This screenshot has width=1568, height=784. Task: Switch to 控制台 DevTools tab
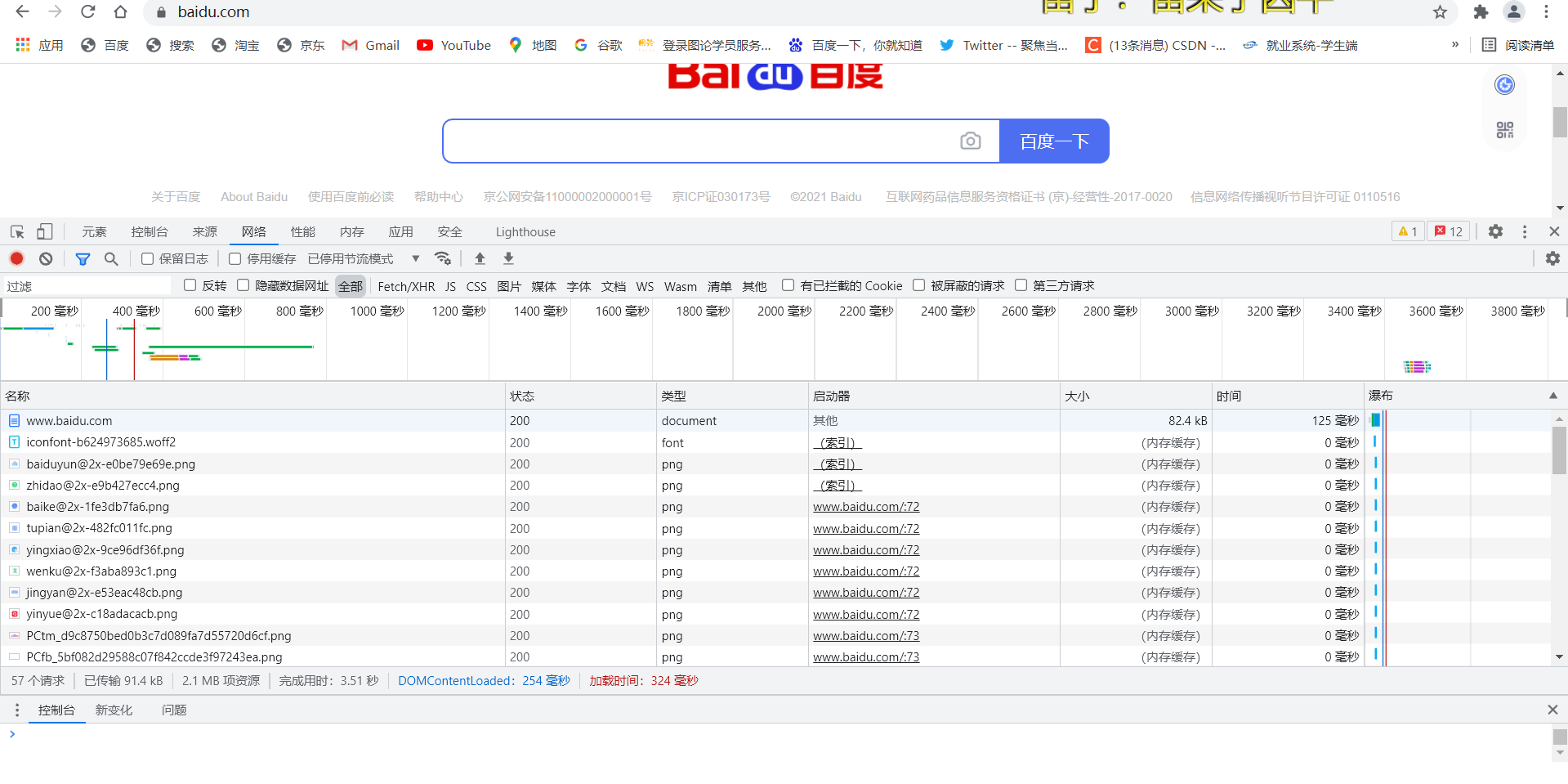click(x=150, y=232)
